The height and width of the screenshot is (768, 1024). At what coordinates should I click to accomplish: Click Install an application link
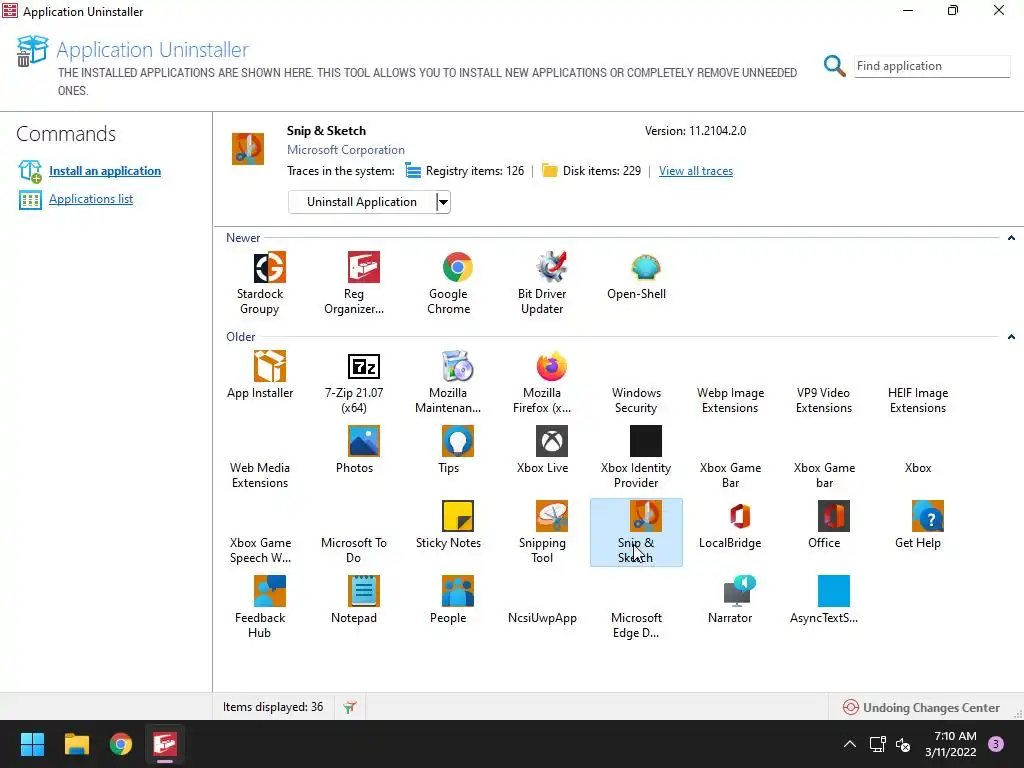104,171
